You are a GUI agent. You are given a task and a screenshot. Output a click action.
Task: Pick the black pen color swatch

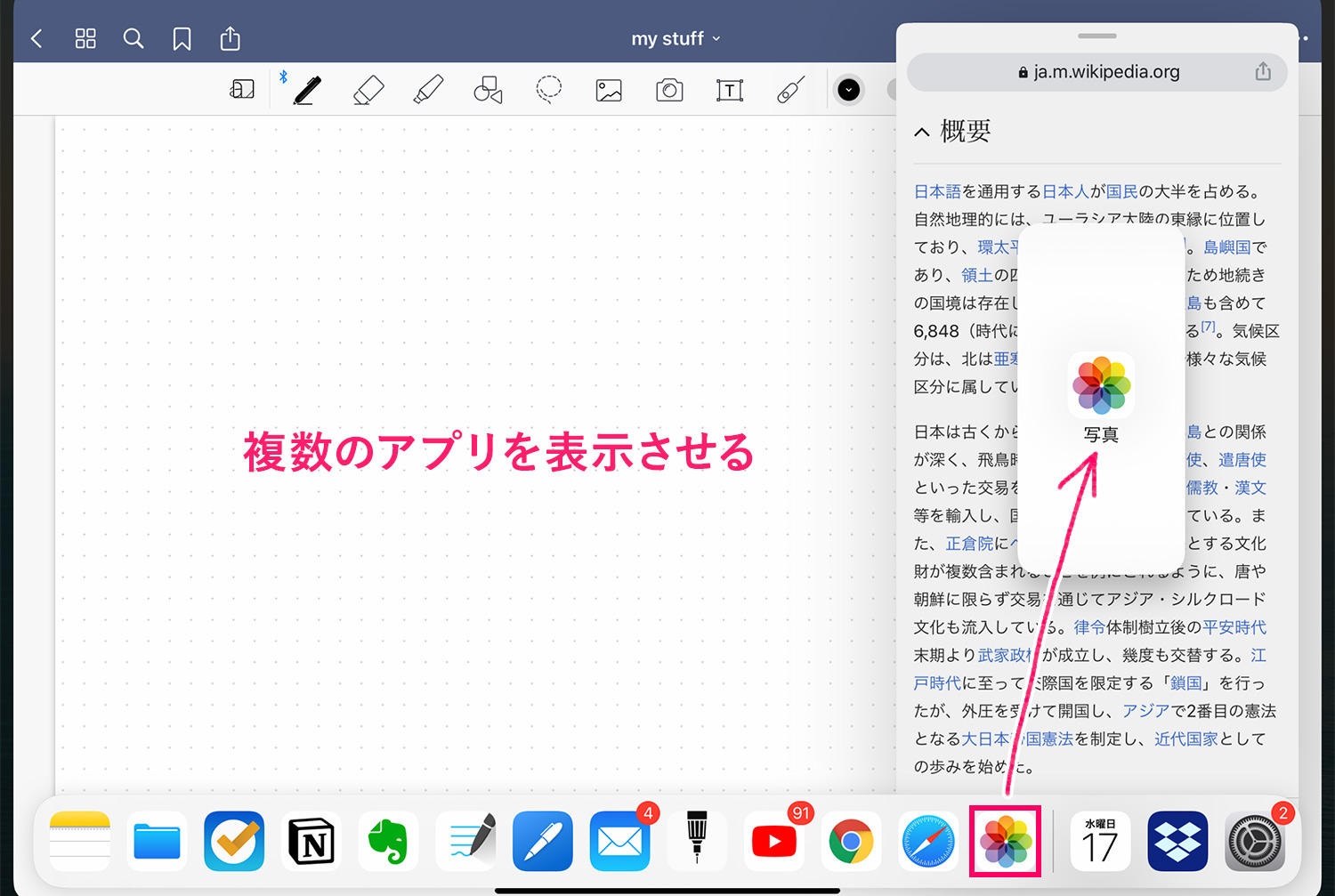point(849,90)
